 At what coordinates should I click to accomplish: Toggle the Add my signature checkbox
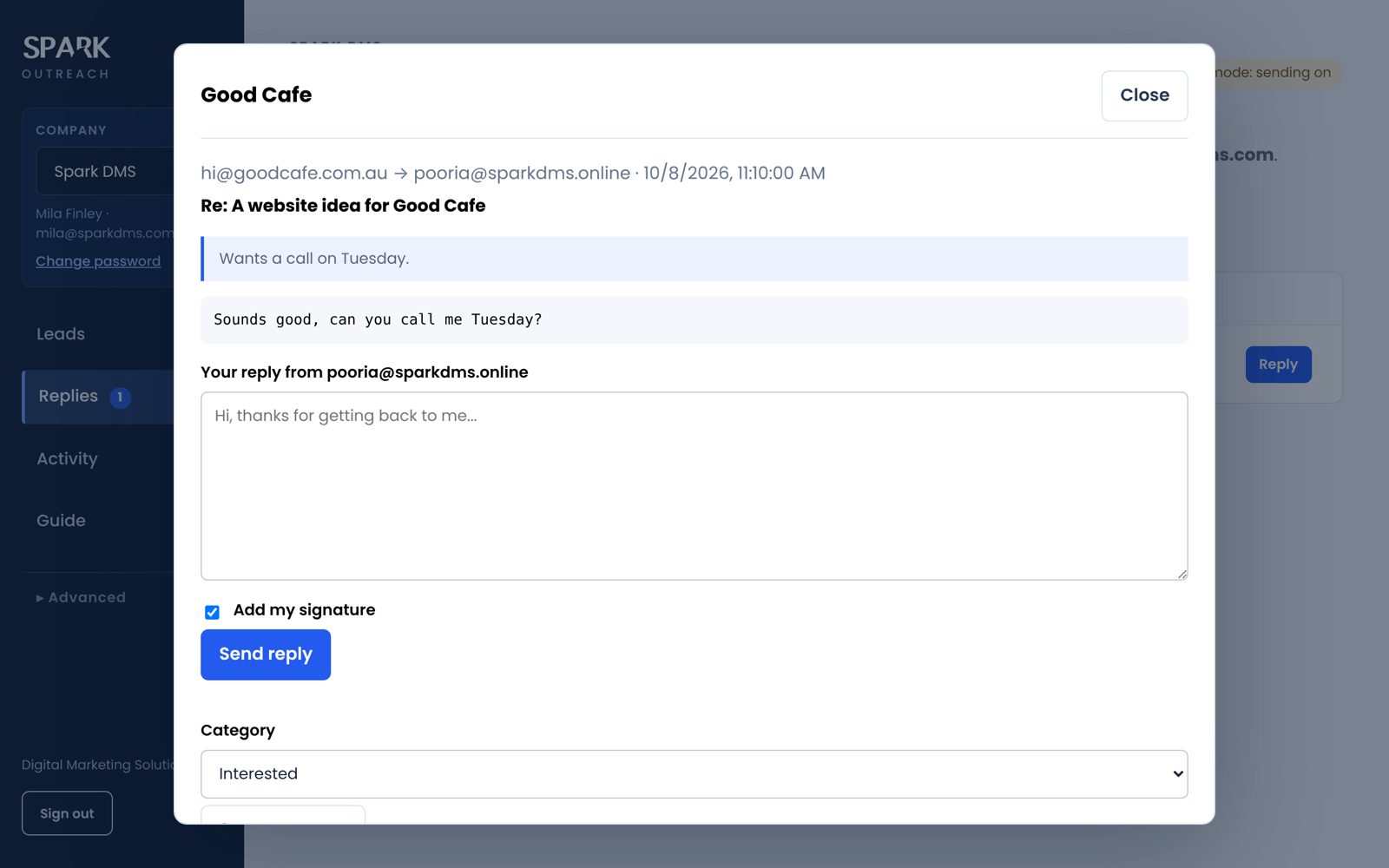[x=212, y=612]
